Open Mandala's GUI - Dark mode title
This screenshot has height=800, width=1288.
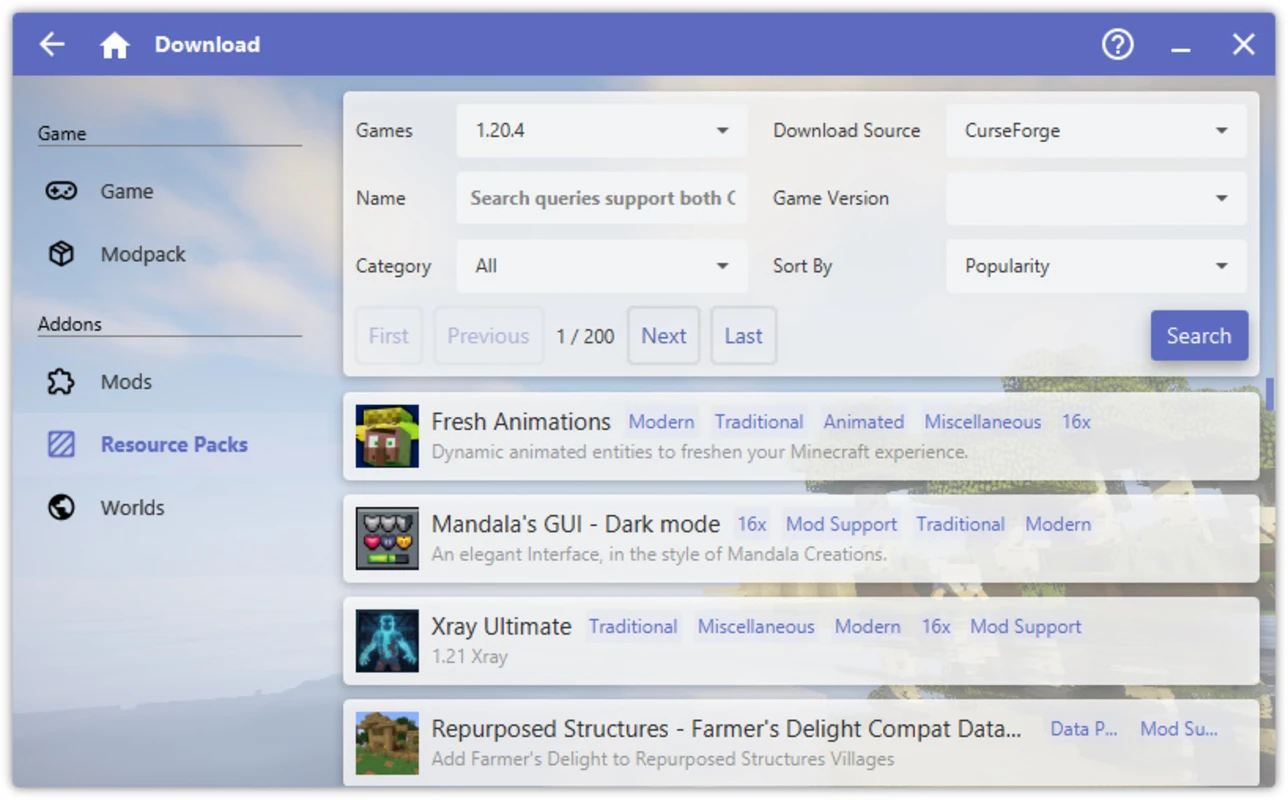576,524
